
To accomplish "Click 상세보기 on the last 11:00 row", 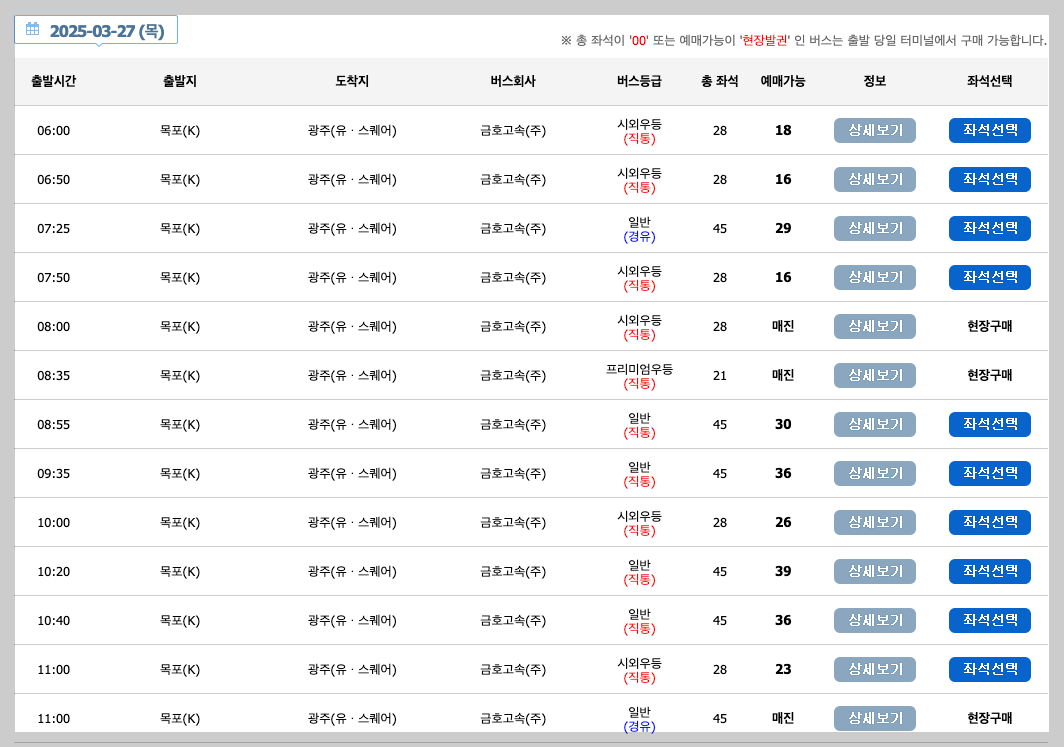I will click(x=874, y=718).
